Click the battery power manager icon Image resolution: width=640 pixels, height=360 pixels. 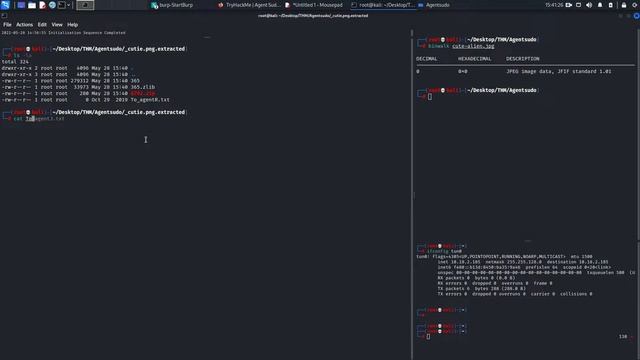pyautogui.click(x=611, y=5)
